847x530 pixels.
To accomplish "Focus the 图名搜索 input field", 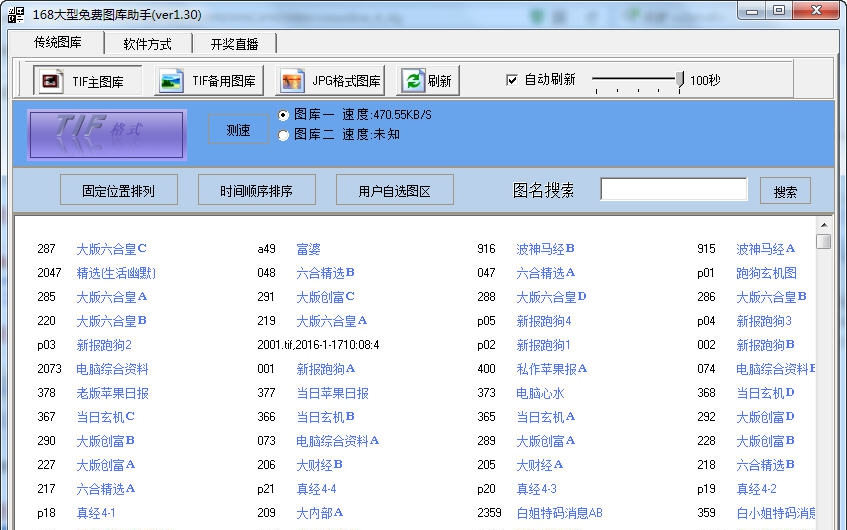I will click(674, 189).
